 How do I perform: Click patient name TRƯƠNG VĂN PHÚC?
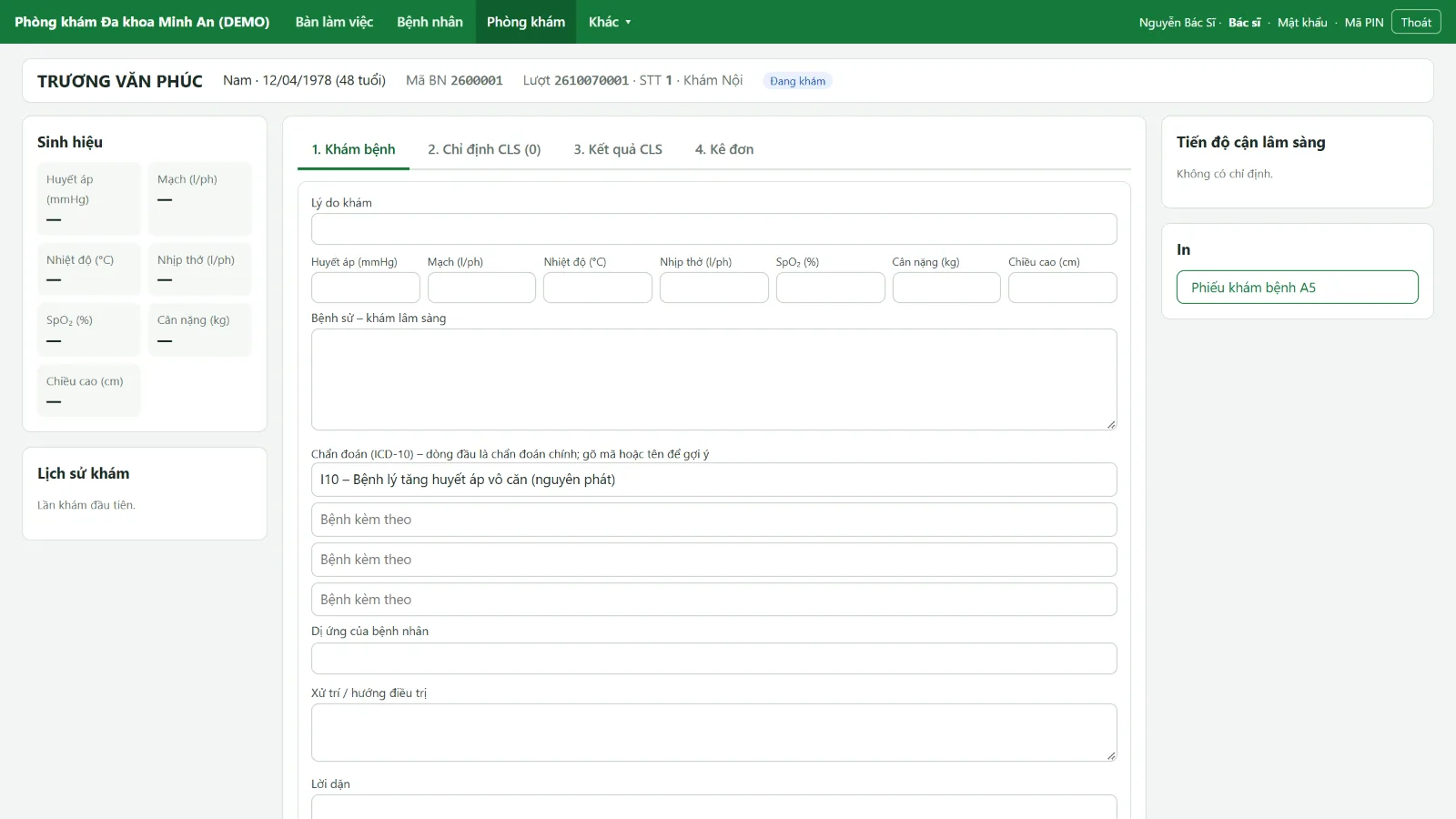(120, 81)
